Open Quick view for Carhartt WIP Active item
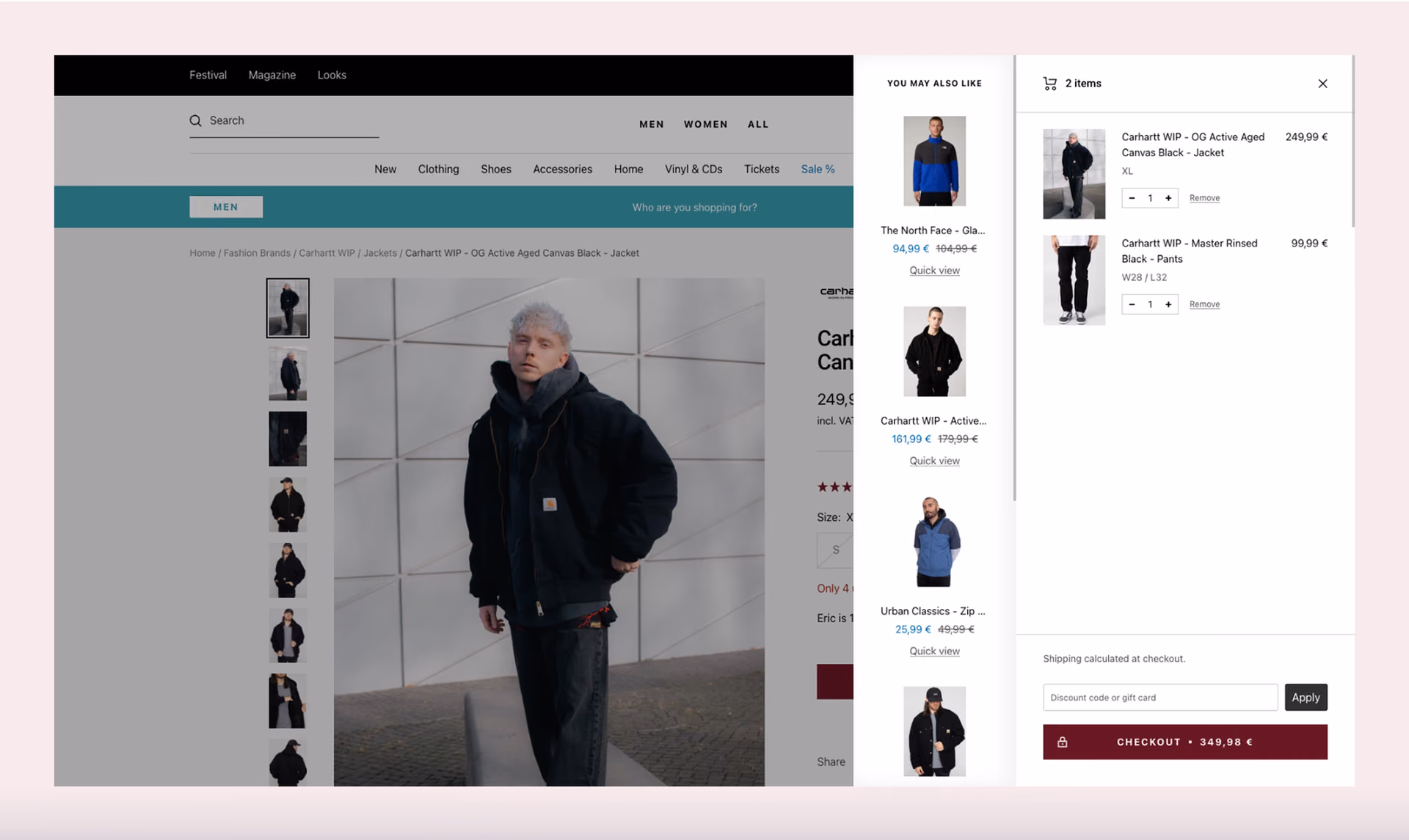1409x840 pixels. click(x=934, y=461)
